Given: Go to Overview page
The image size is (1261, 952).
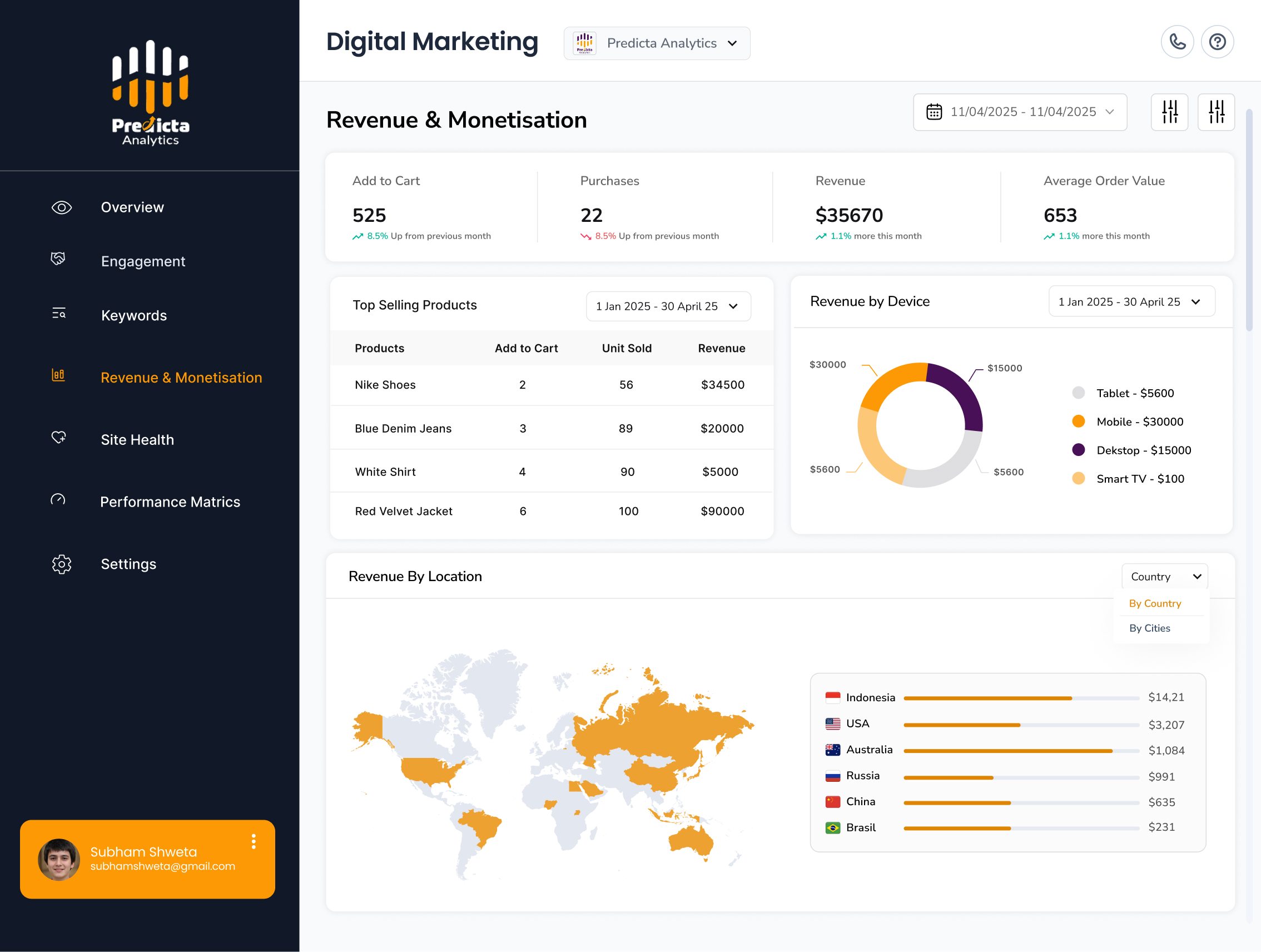Looking at the screenshot, I should (x=132, y=207).
